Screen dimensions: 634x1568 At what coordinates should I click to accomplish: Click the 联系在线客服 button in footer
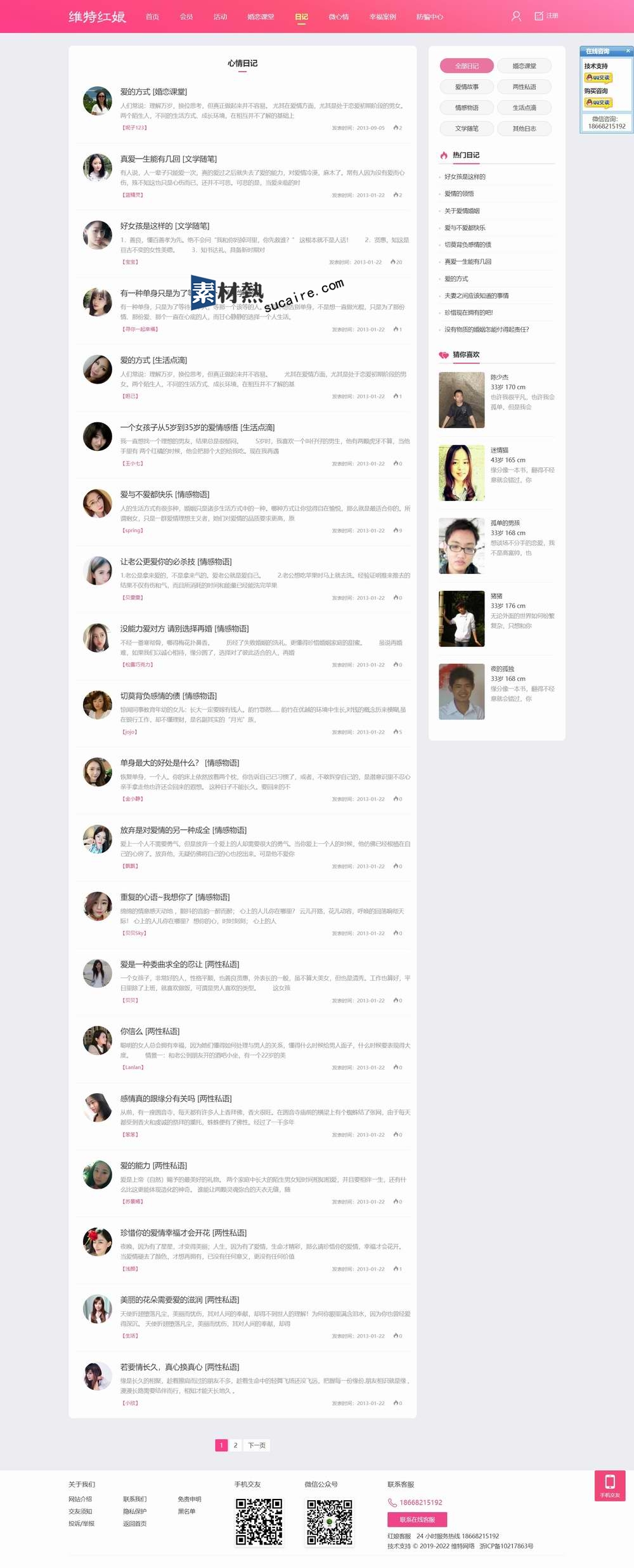click(x=417, y=1519)
